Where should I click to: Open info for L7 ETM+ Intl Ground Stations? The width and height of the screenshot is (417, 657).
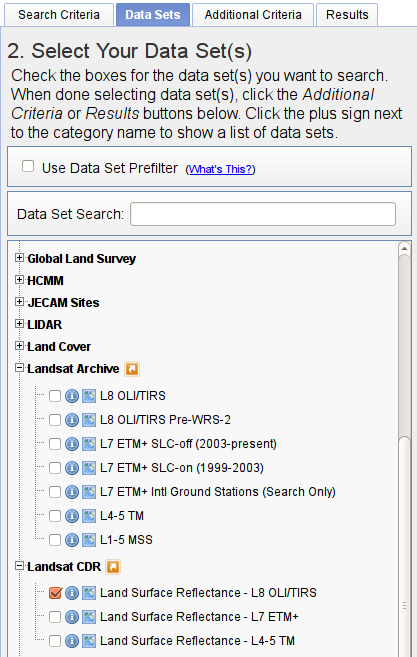coord(72,492)
